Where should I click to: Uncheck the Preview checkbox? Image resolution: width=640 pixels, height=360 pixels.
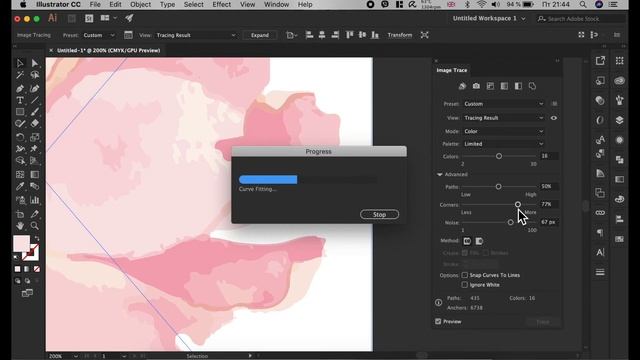438,322
